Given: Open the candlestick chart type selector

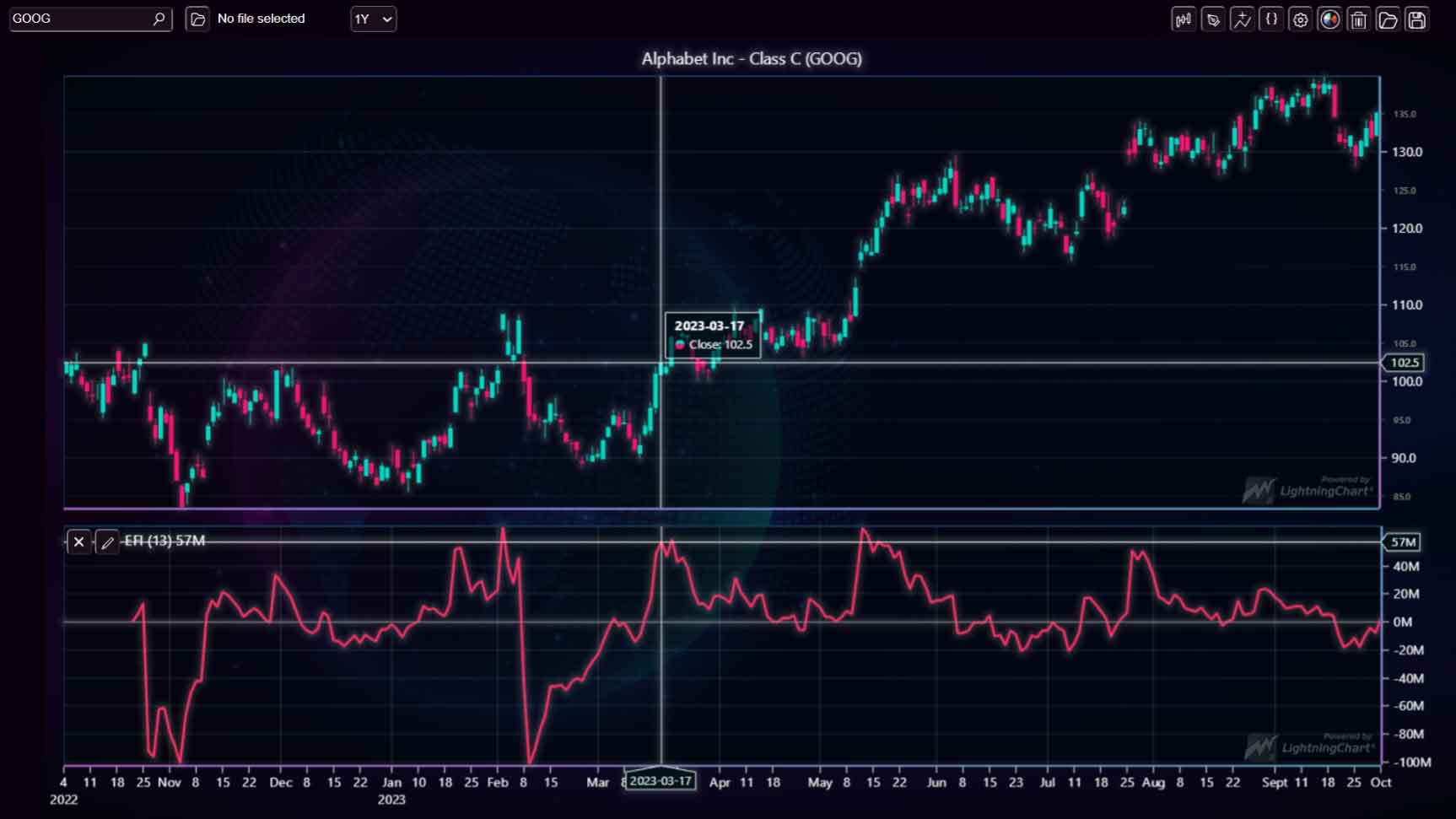Looking at the screenshot, I should [1184, 19].
